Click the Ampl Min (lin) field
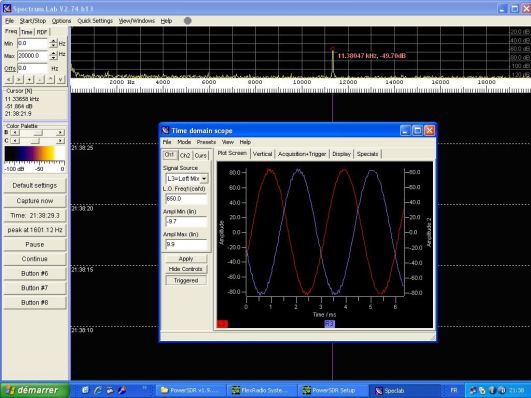Image resolution: width=531 pixels, height=398 pixels. tap(186, 222)
